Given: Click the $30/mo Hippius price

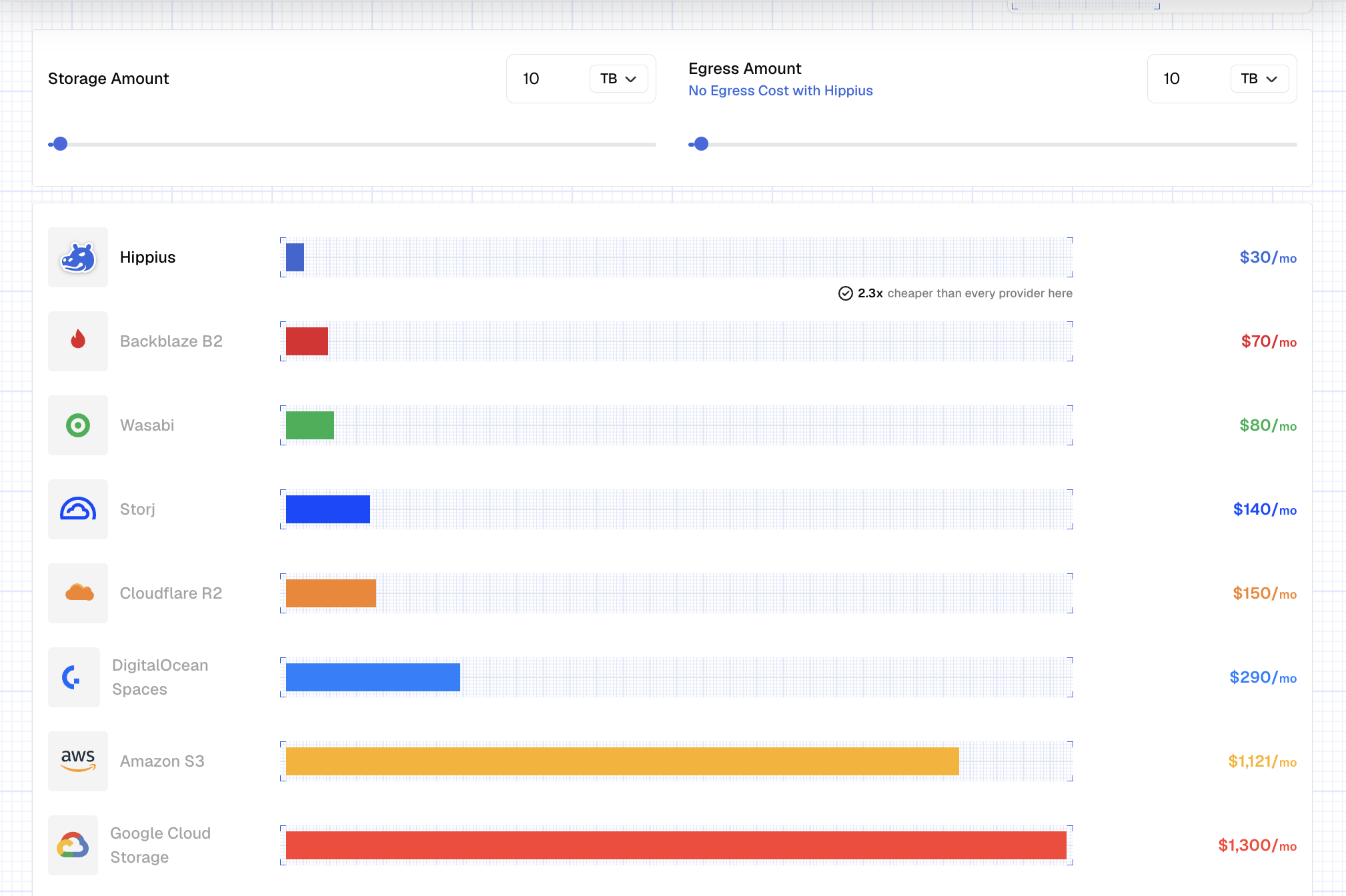Looking at the screenshot, I should [x=1268, y=257].
